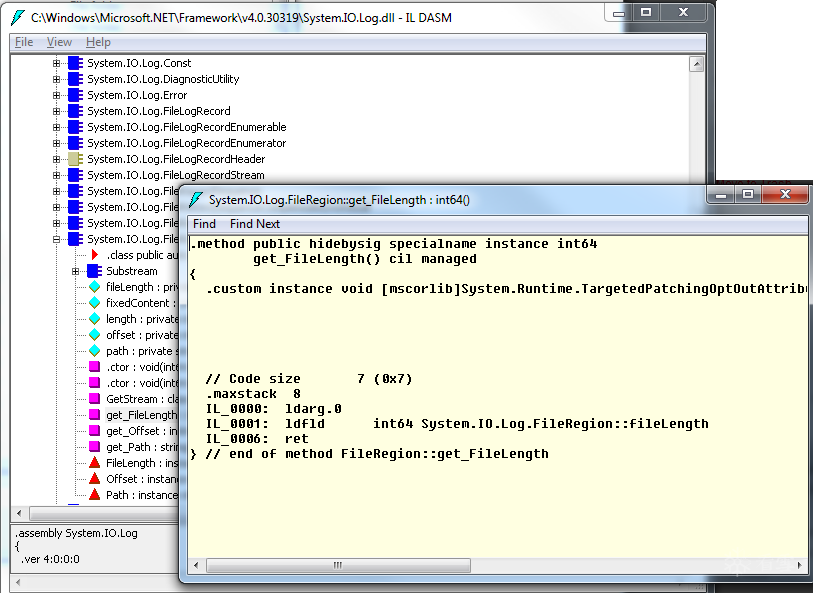Expand the System.IO.Log.FileLogRecord node
This screenshot has height=593, width=813.
click(57, 111)
